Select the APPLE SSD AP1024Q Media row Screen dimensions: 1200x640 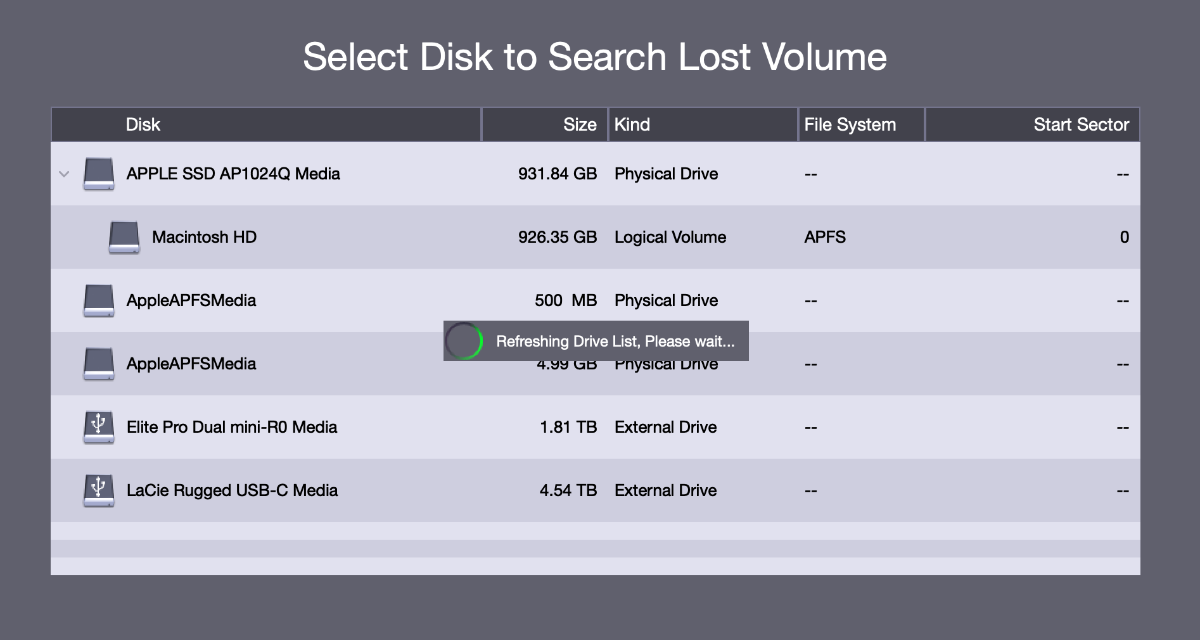[x=233, y=174]
